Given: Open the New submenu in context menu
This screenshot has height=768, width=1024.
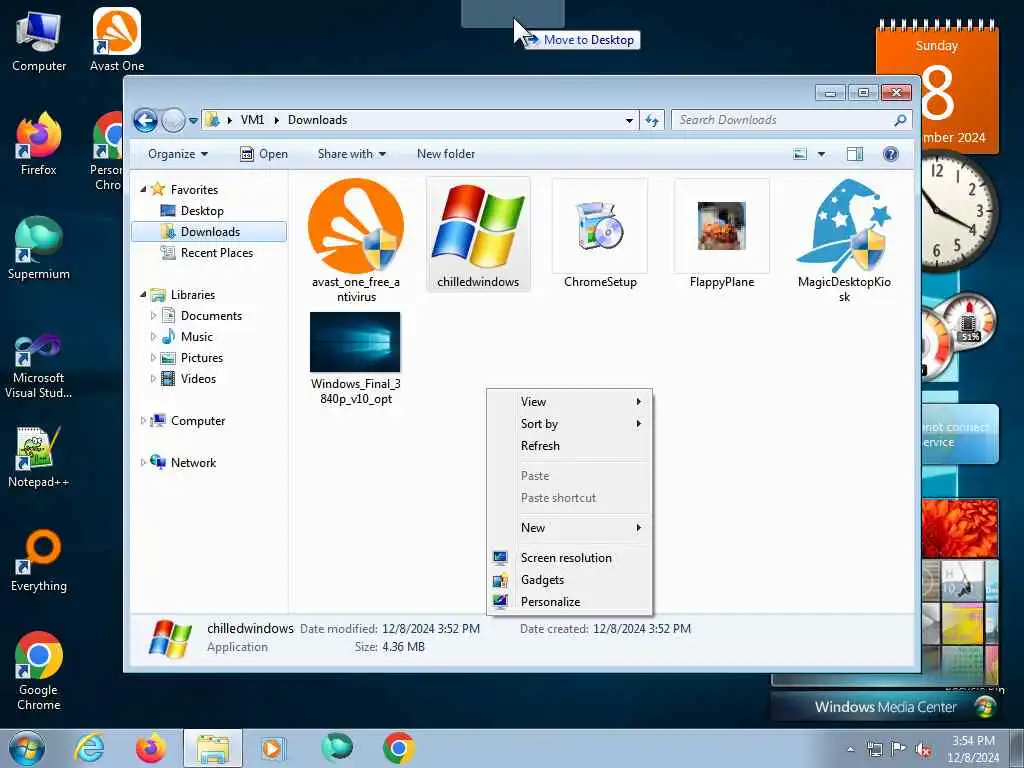Looking at the screenshot, I should click(569, 528).
